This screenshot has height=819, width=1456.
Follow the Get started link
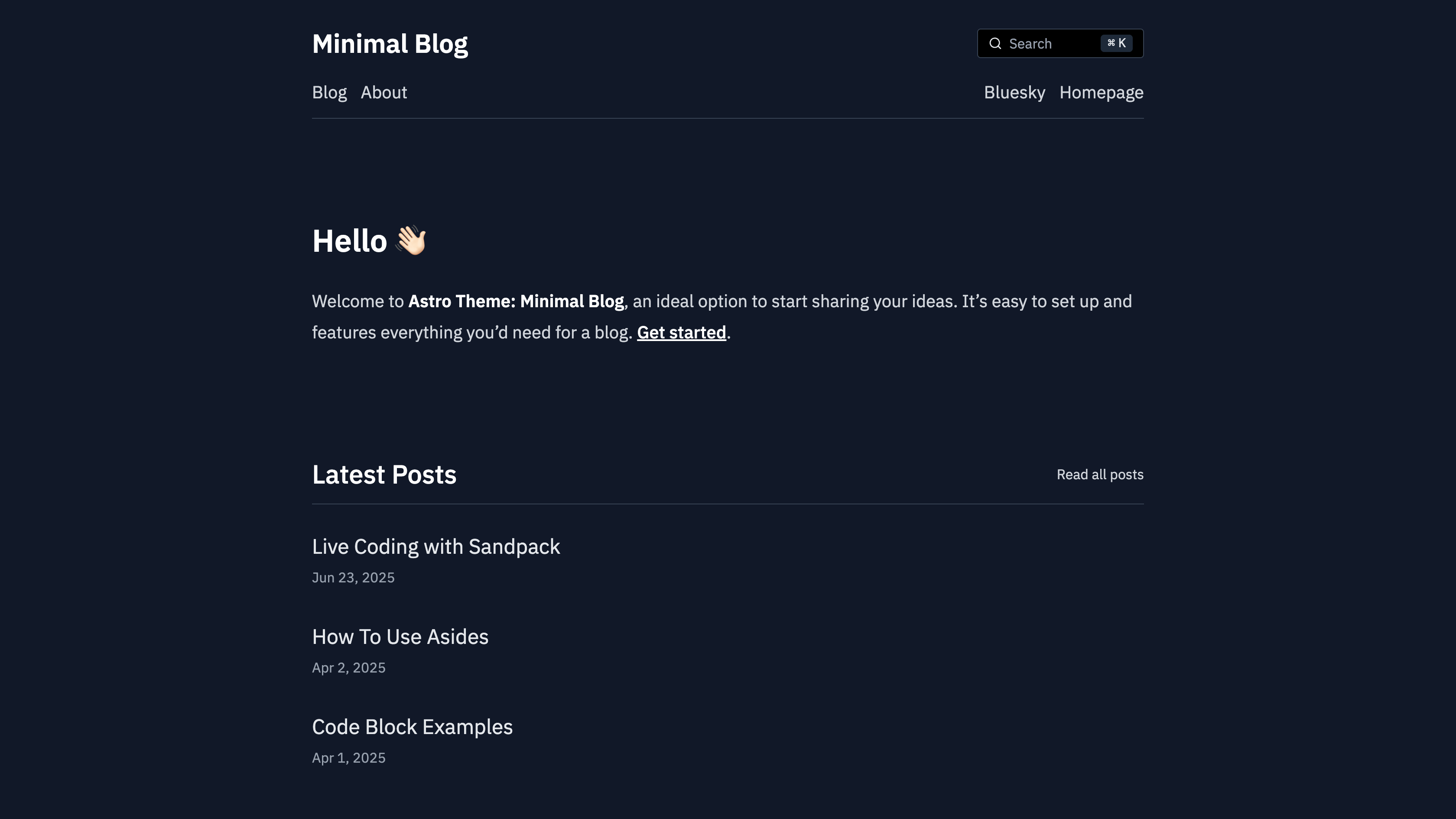coord(681,333)
